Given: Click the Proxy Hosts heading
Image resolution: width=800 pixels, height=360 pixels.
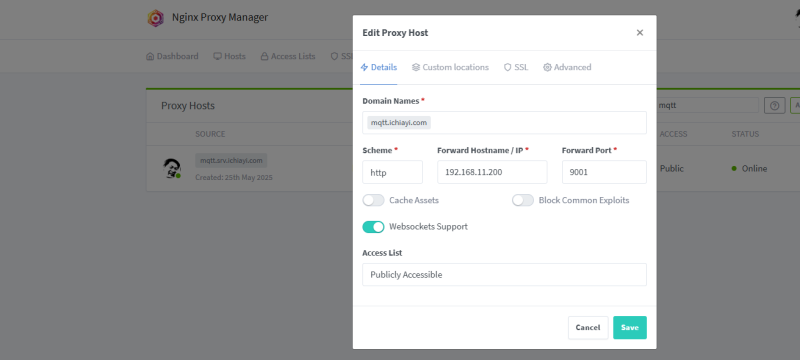Looking at the screenshot, I should [x=188, y=106].
